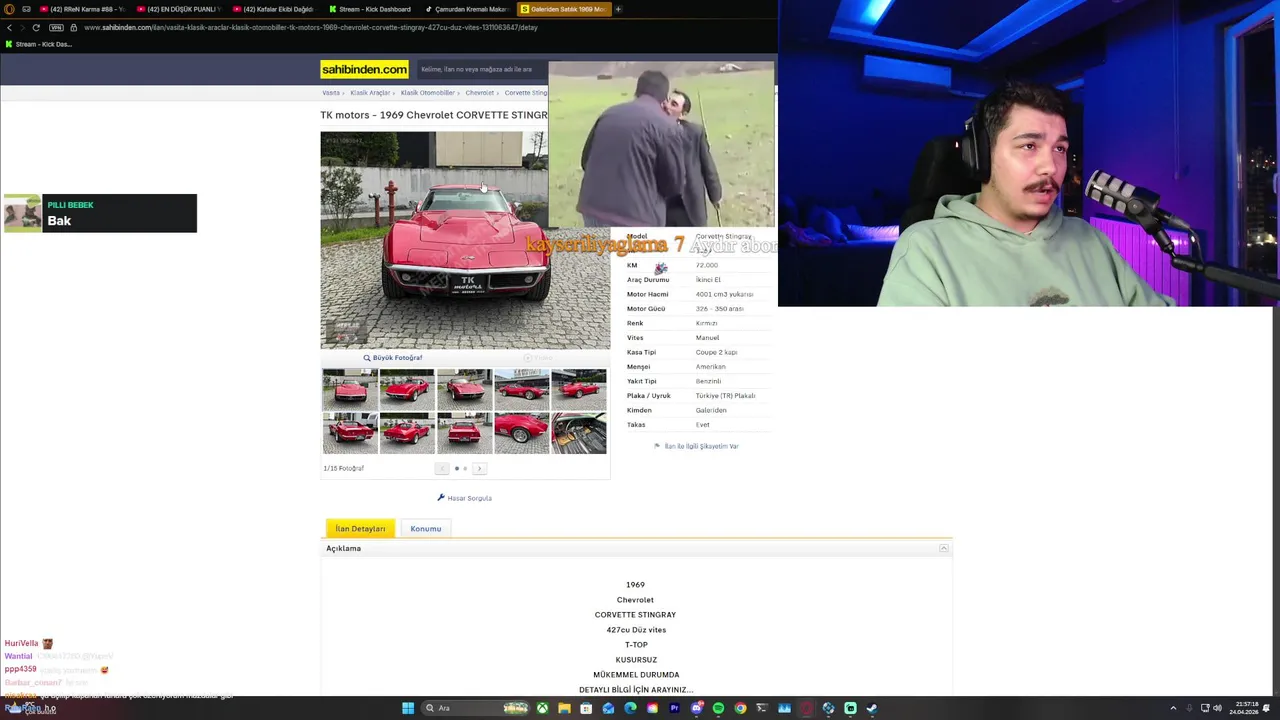Viewport: 1280px width, 720px height.
Task: Open Google Chrome from taskbar
Action: [x=740, y=708]
